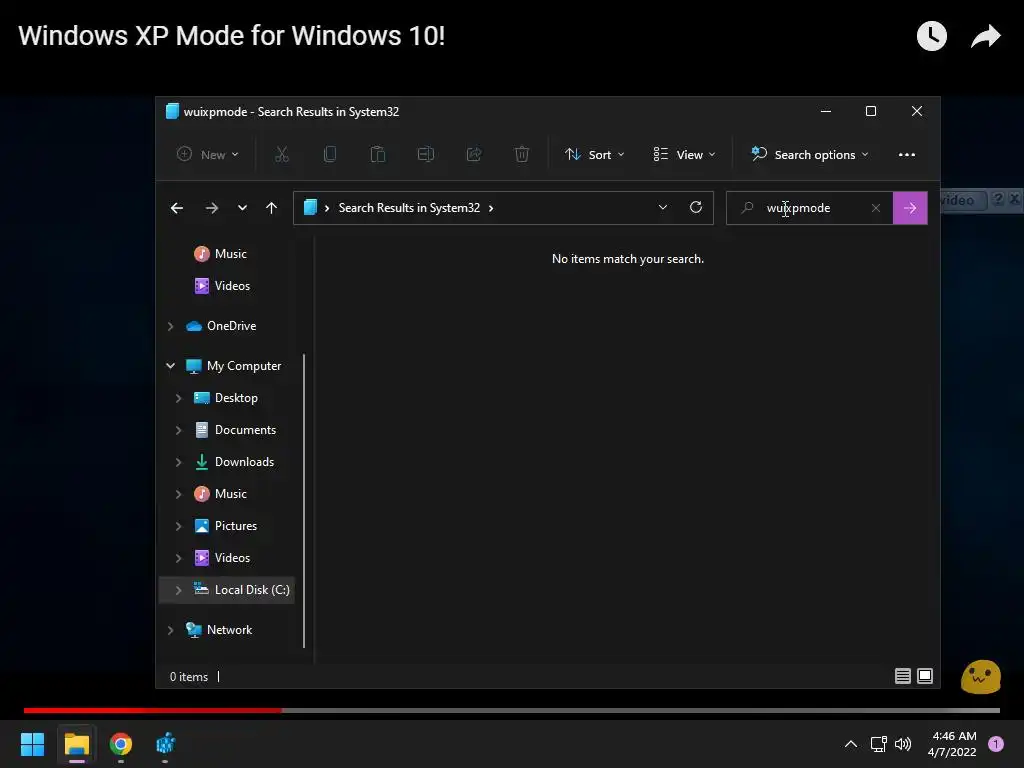This screenshot has height=768, width=1024.
Task: Click the Share icon in toolbar
Action: (474, 155)
